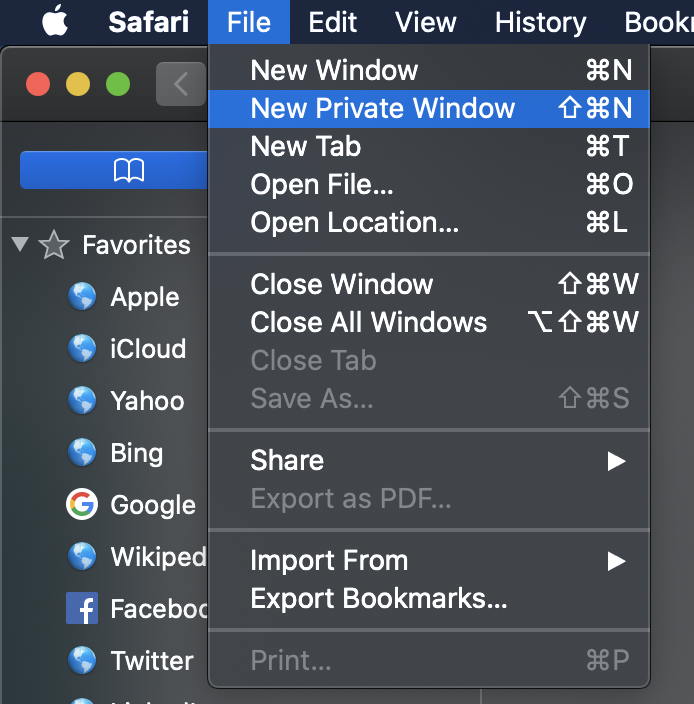Choose Close All Windows
The height and width of the screenshot is (704, 694).
click(429, 322)
